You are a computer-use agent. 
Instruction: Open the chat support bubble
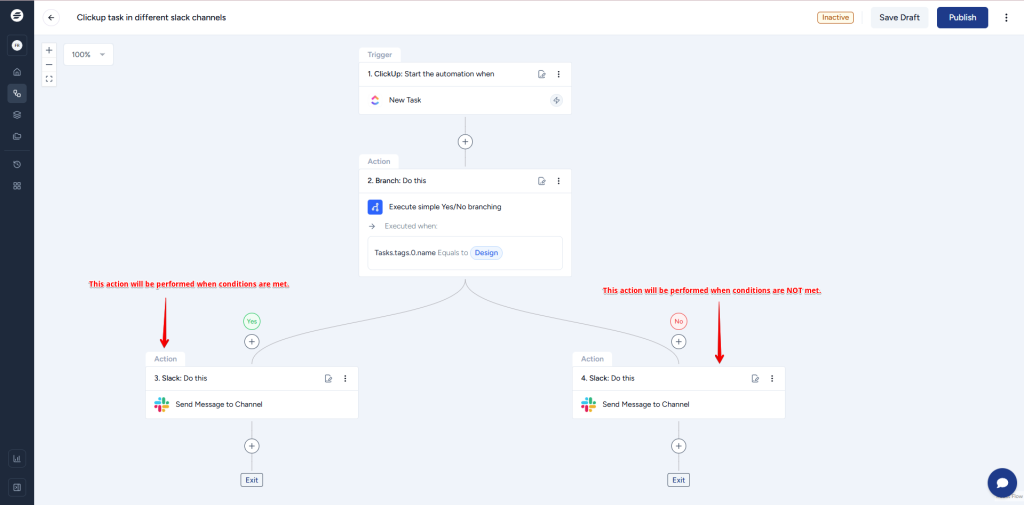point(1001,482)
